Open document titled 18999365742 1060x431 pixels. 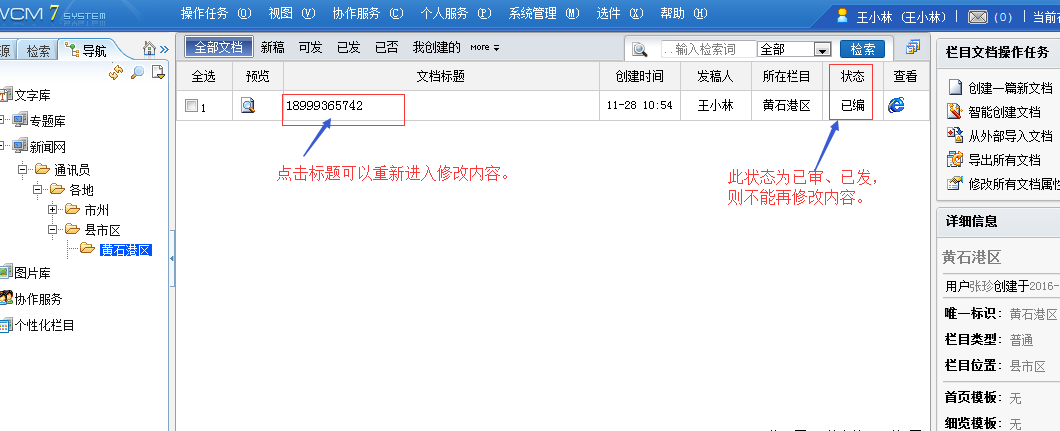point(324,106)
